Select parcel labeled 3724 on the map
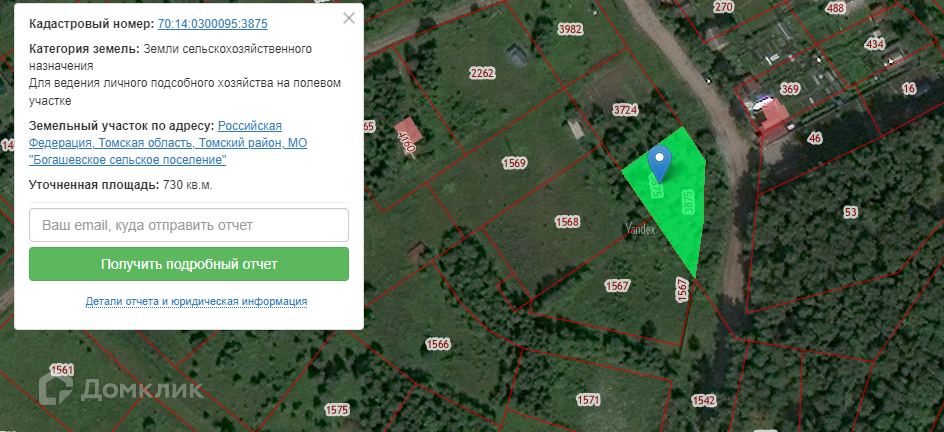 [625, 110]
